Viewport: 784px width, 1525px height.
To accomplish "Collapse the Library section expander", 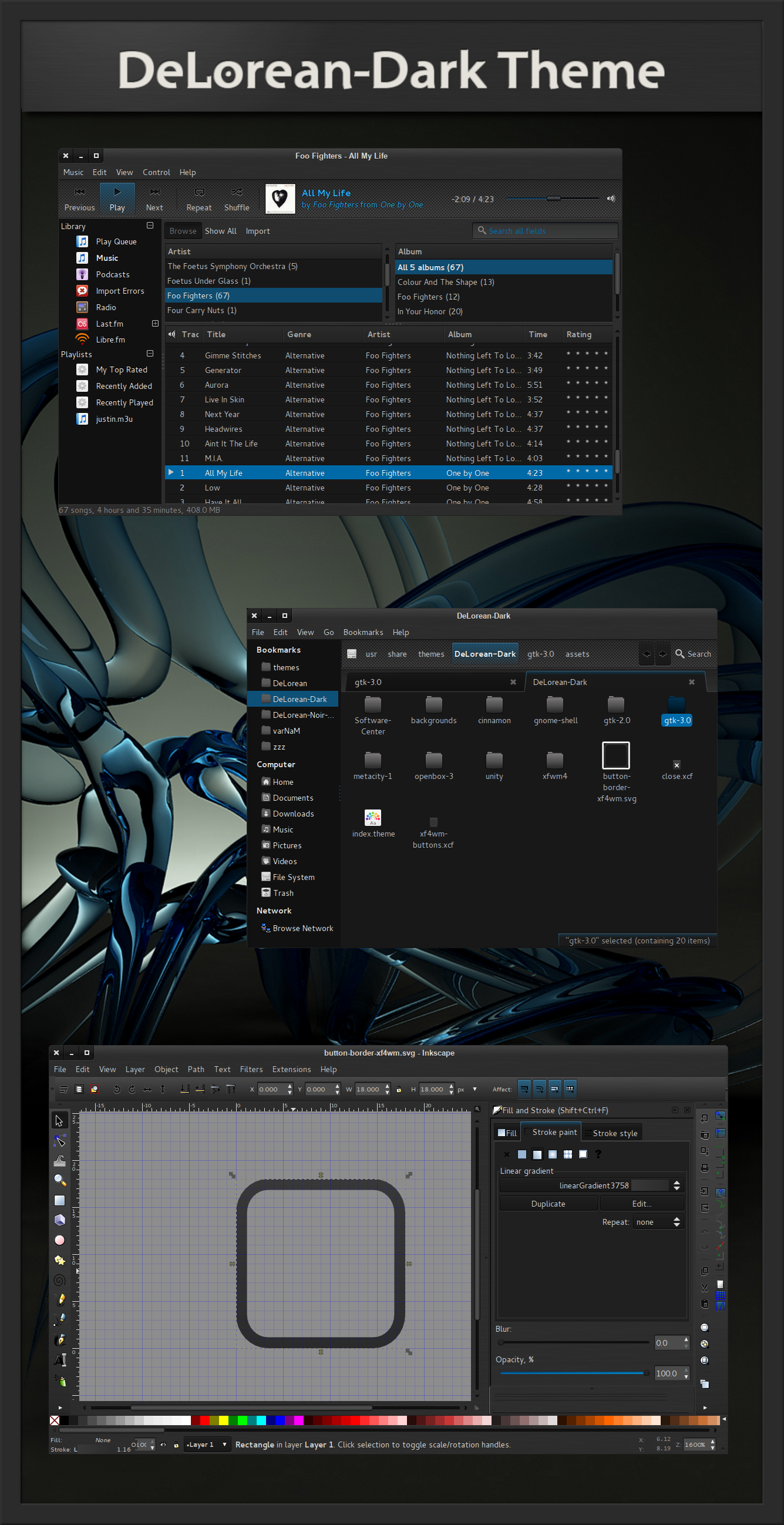I will pos(150,226).
